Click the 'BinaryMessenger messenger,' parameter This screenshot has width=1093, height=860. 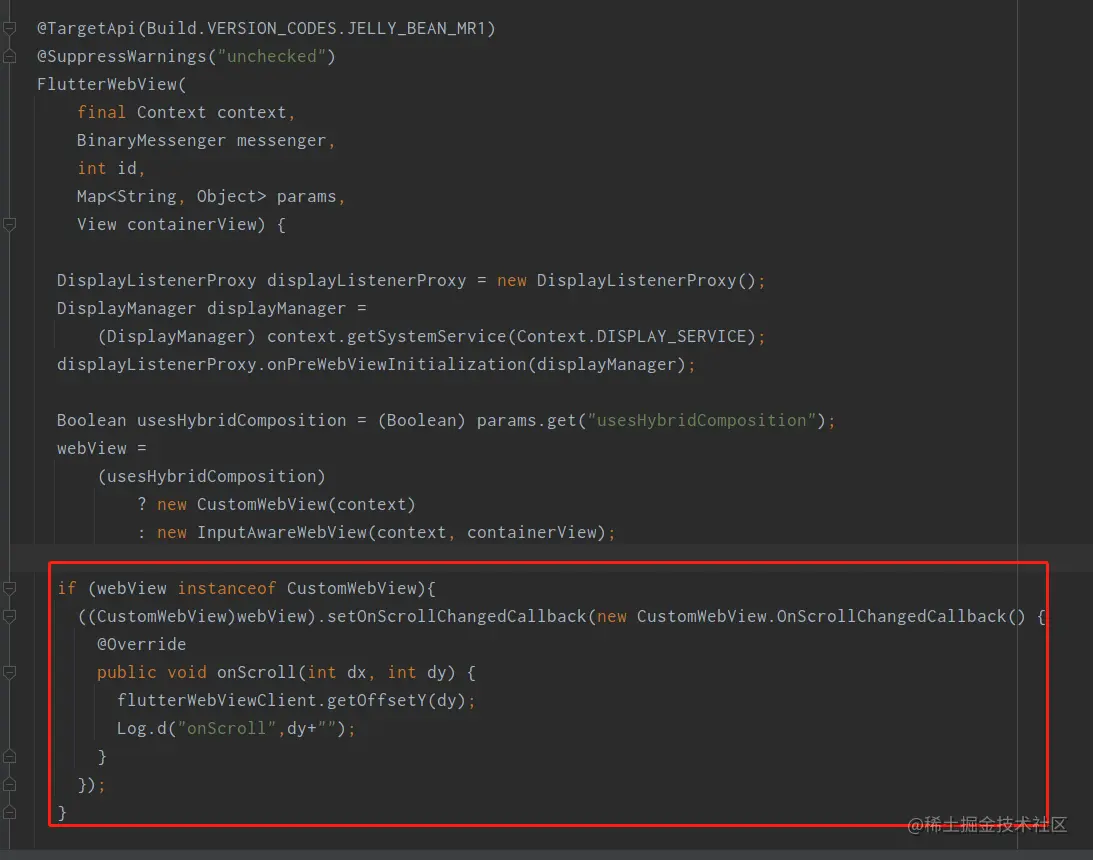[206, 140]
